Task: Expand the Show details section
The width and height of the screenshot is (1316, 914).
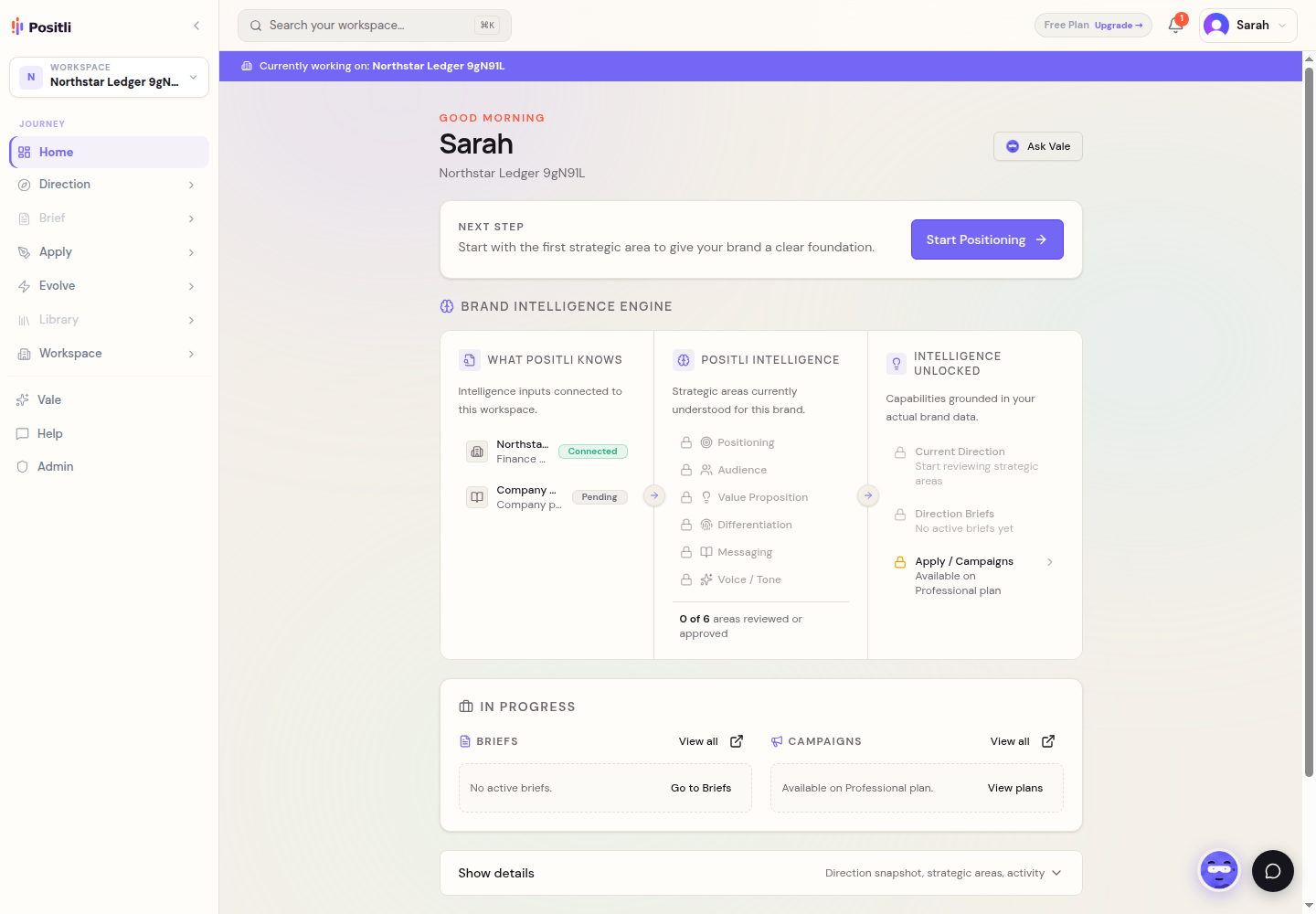Action: (761, 873)
